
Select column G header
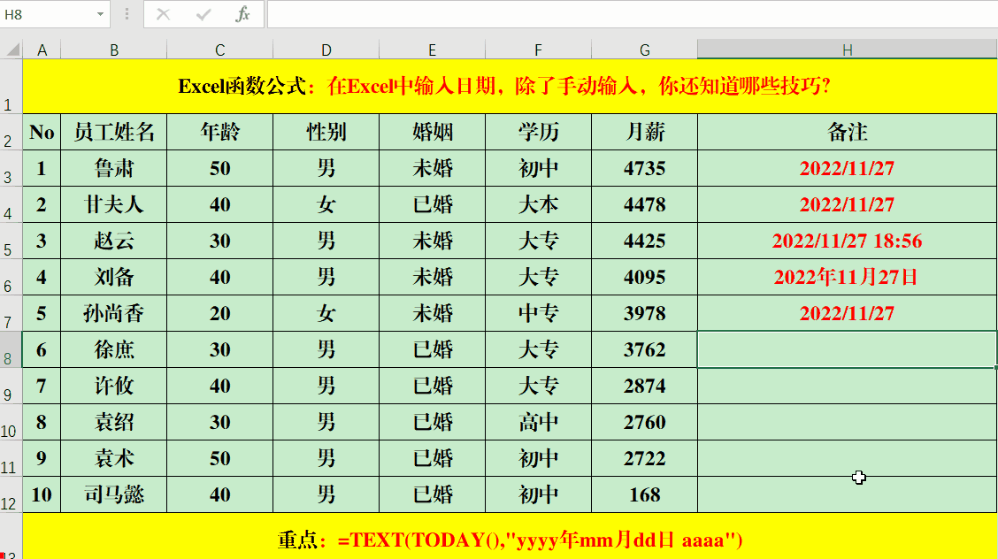(645, 50)
